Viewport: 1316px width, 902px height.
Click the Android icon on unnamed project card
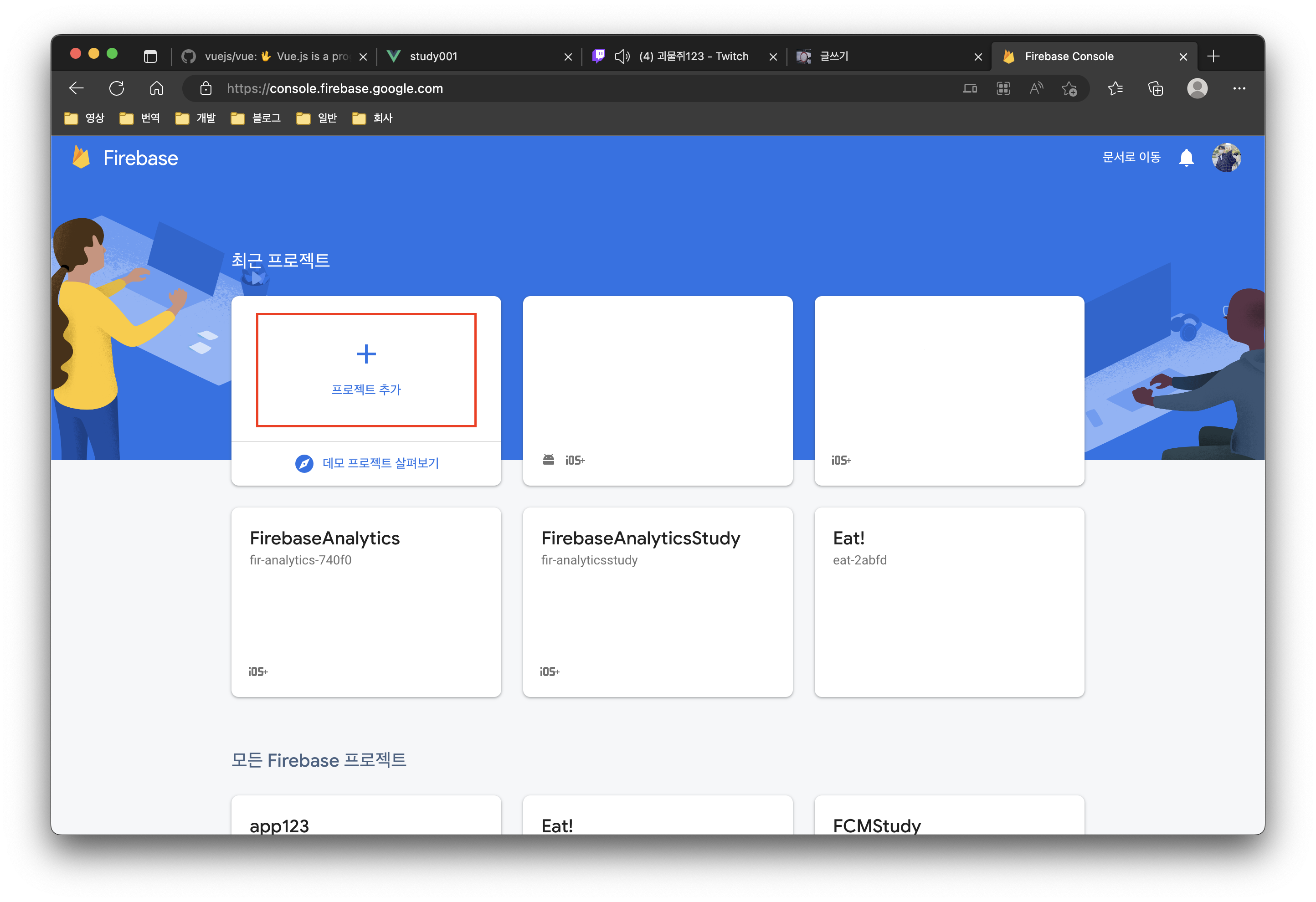[549, 460]
